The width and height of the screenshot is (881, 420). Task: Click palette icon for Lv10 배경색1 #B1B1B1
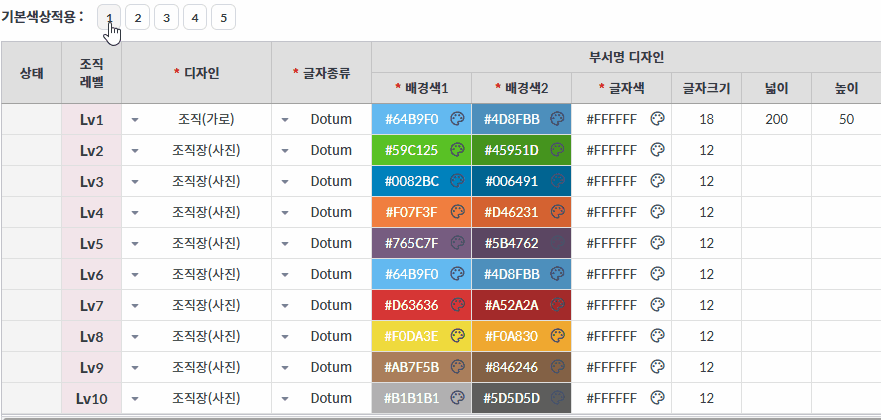click(458, 398)
